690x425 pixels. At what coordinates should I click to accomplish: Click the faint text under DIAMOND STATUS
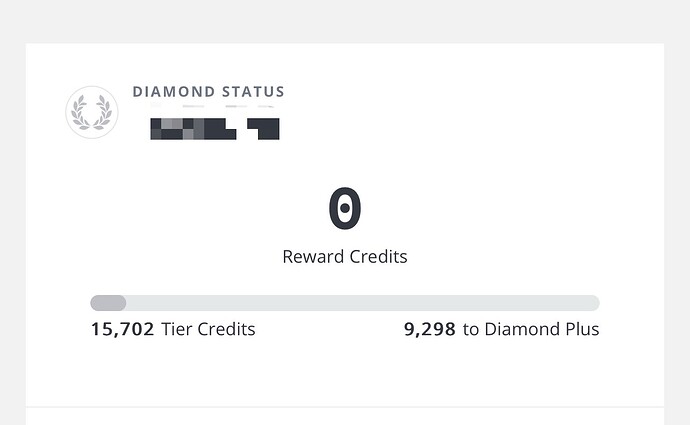point(212,106)
